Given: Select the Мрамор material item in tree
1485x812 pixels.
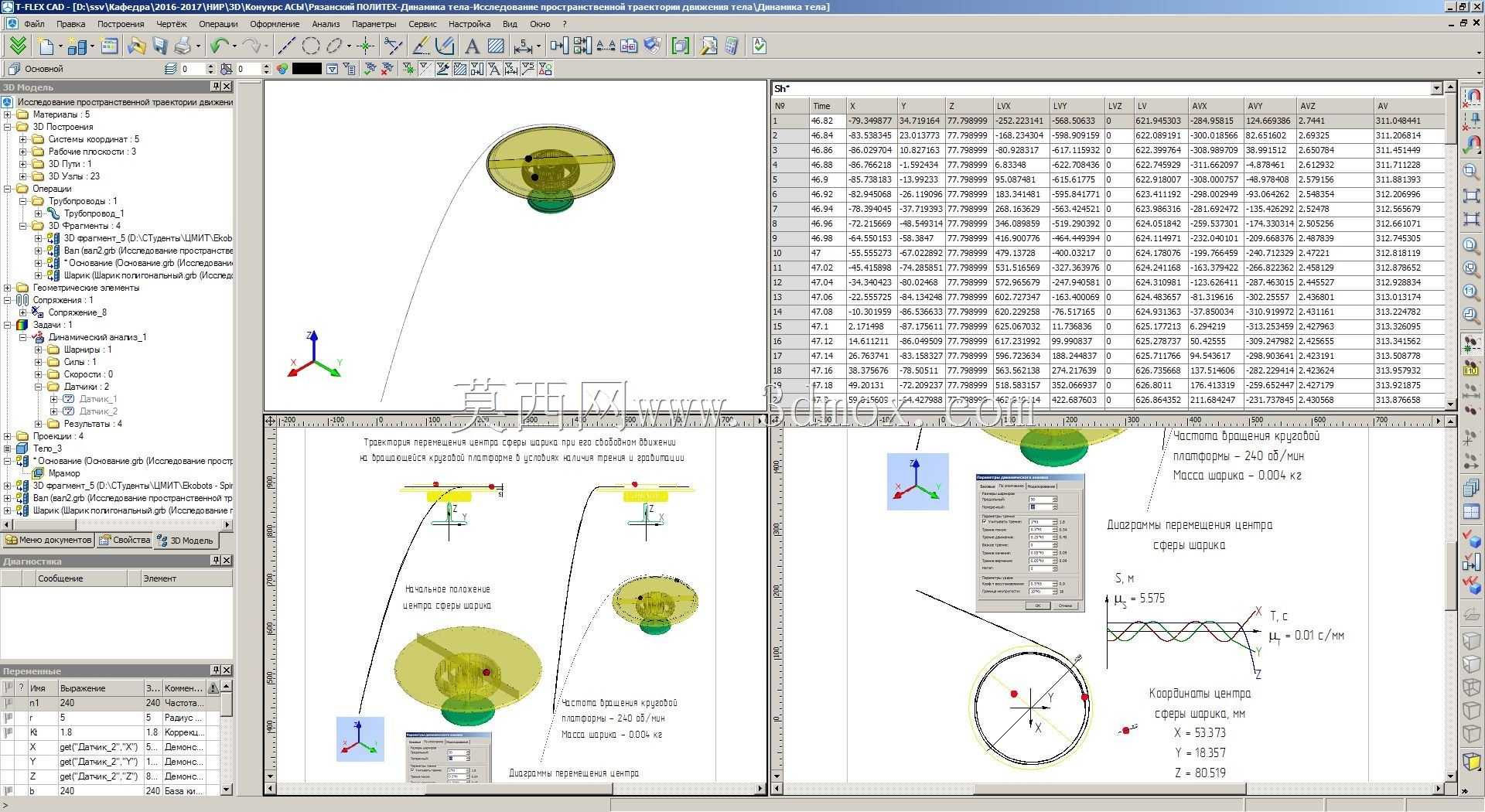Looking at the screenshot, I should pos(64,473).
